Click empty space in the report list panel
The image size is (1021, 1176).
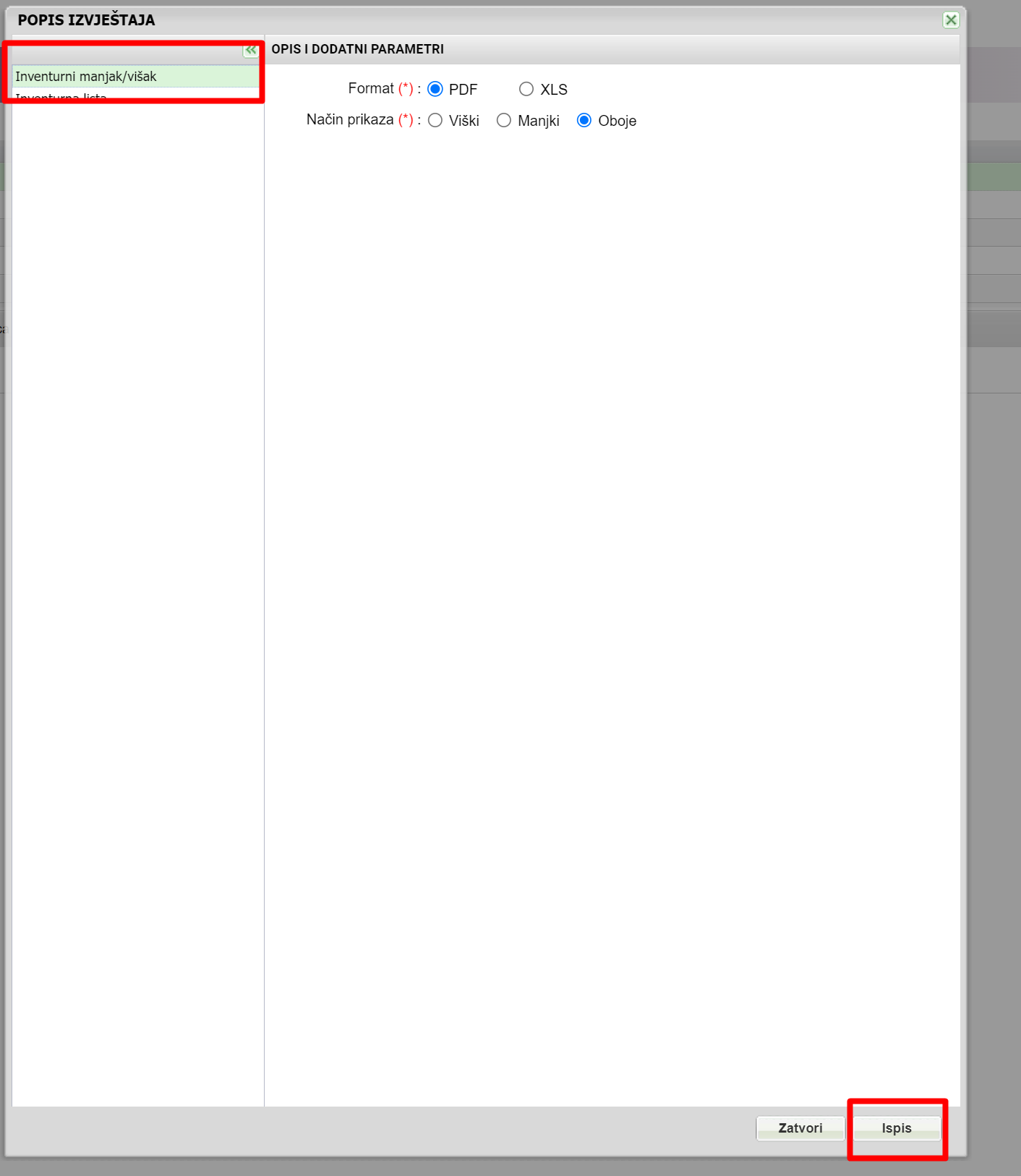[137, 579]
